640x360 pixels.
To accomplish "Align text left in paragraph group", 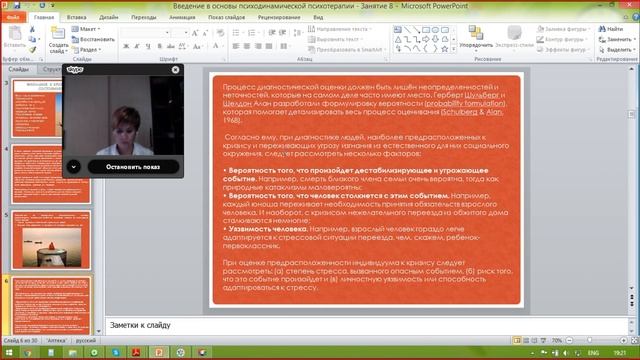I will (x=236, y=46).
